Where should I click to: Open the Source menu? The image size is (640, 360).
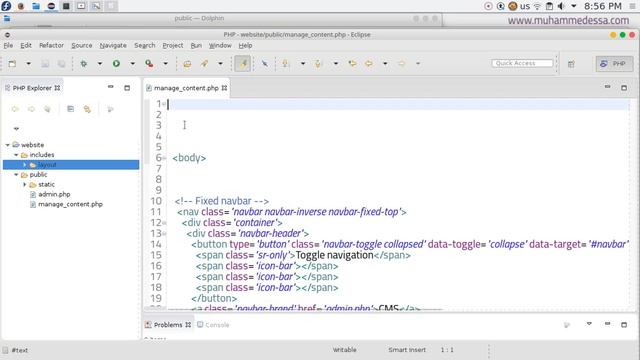(x=82, y=45)
